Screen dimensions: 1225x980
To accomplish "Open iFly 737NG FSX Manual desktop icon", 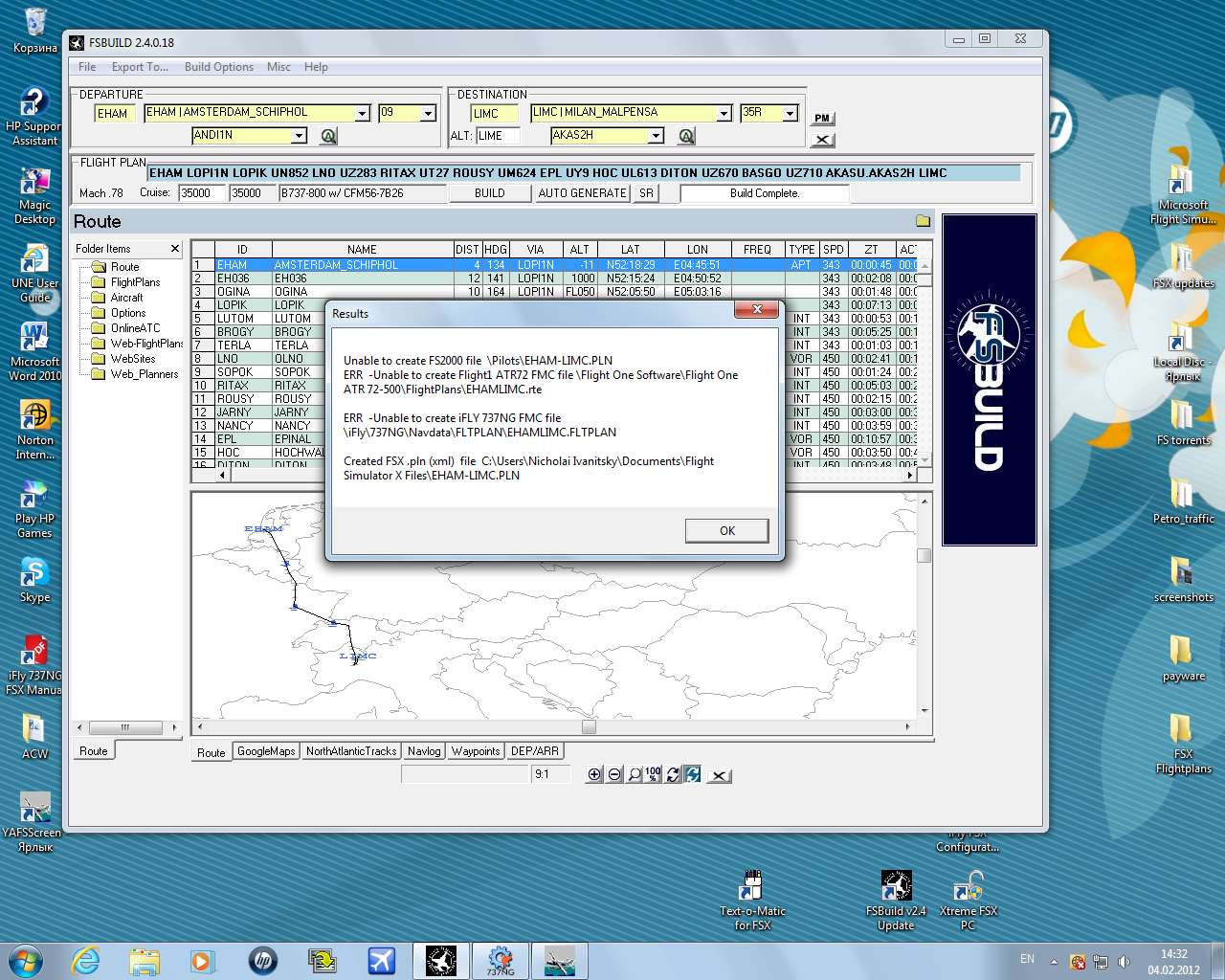I will (x=34, y=665).
